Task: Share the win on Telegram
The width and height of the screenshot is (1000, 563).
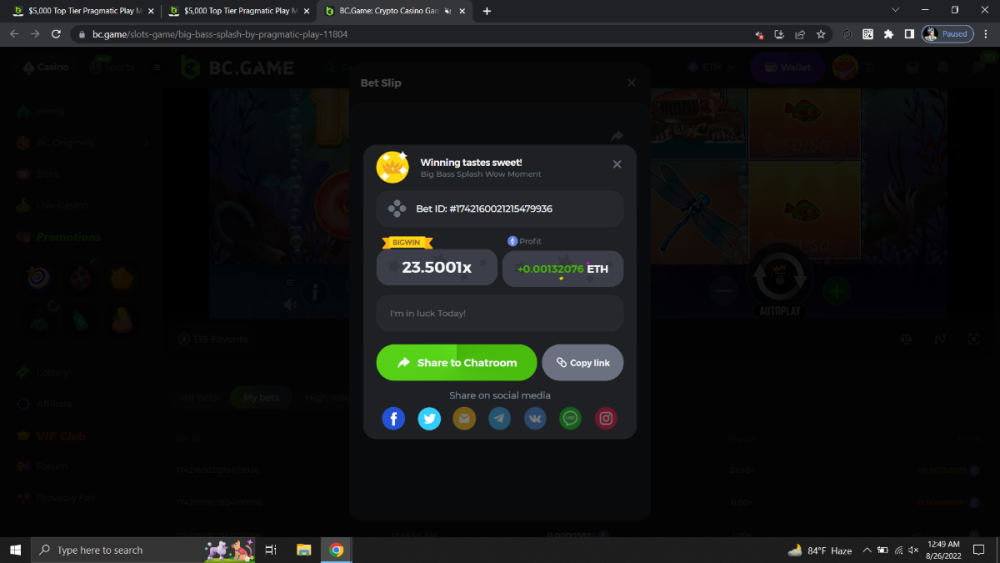Action: 500,419
